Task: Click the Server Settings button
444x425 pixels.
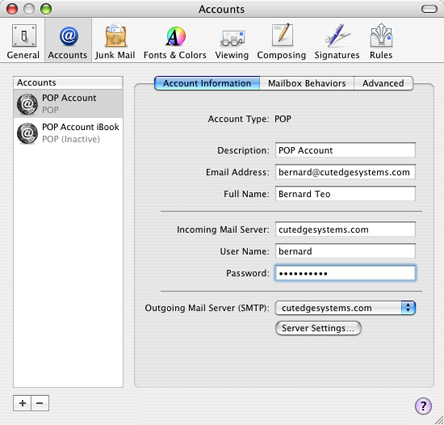Action: 318,328
